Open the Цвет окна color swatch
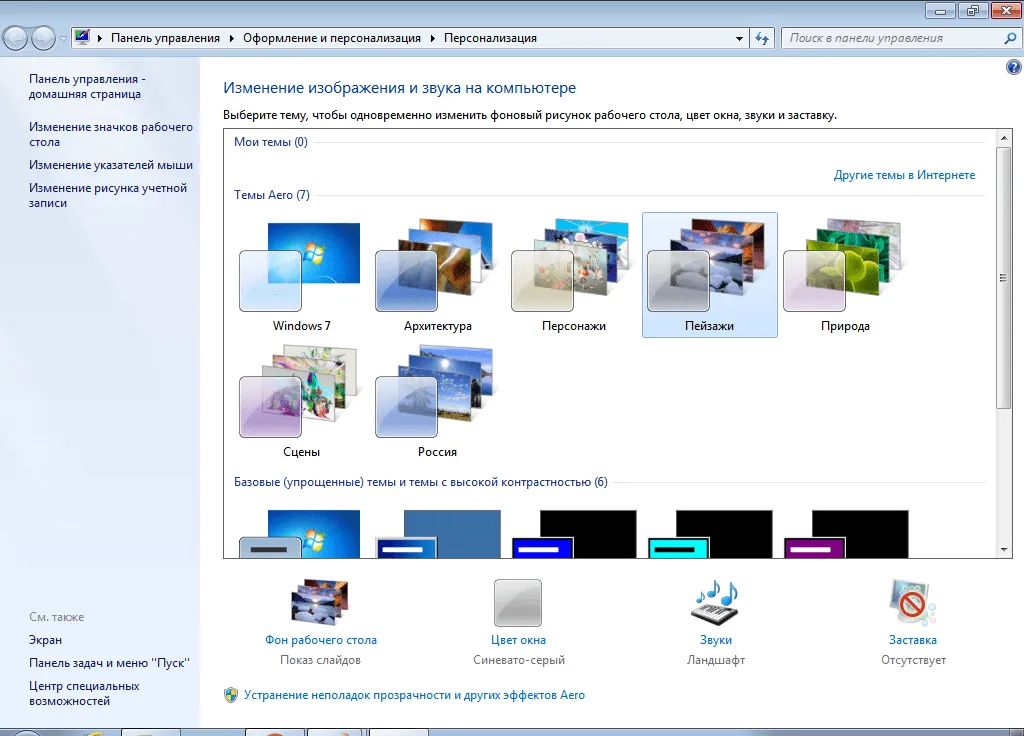The width and height of the screenshot is (1024, 736). (x=518, y=603)
